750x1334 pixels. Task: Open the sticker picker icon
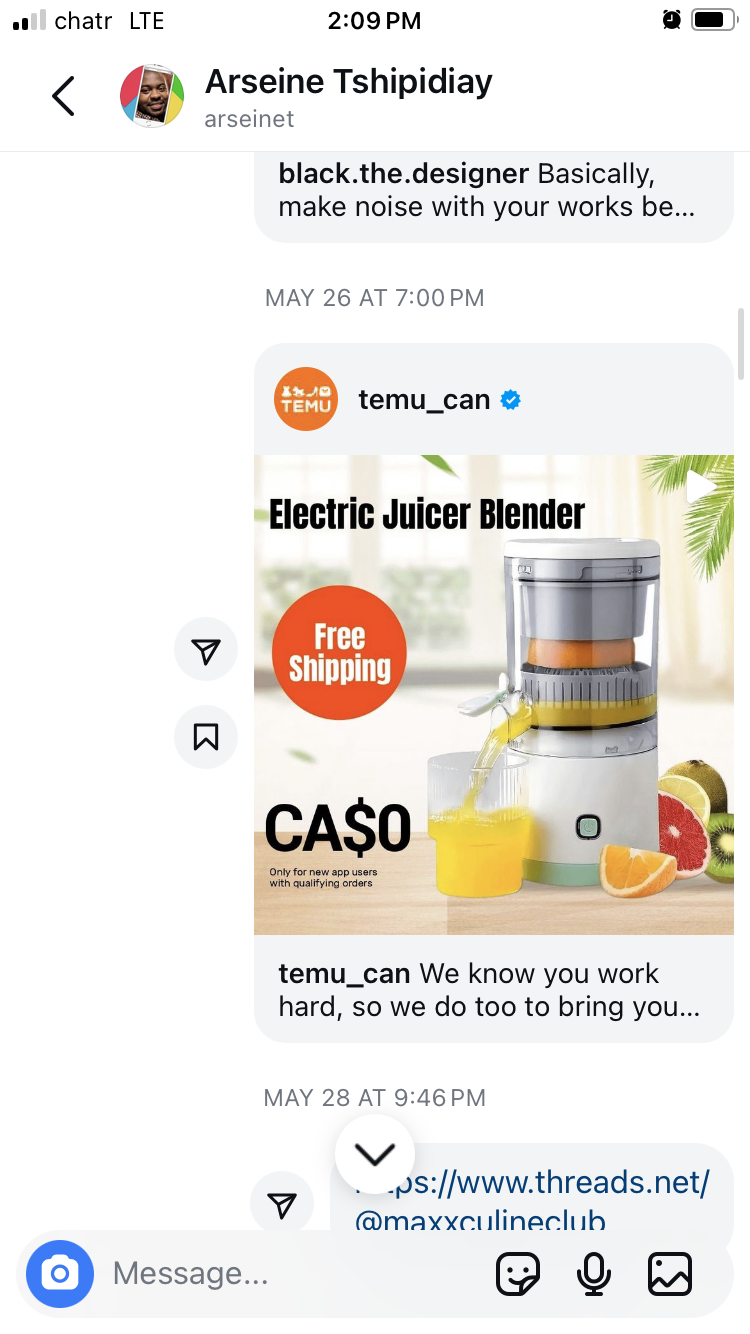click(x=518, y=1274)
